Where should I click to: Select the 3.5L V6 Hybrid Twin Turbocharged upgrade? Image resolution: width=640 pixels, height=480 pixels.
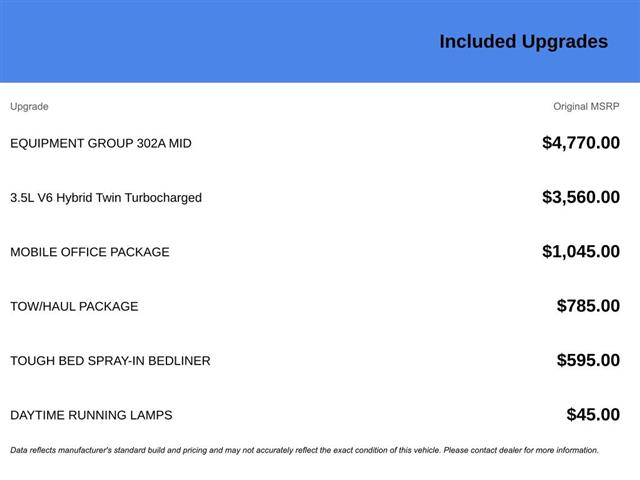pos(106,197)
